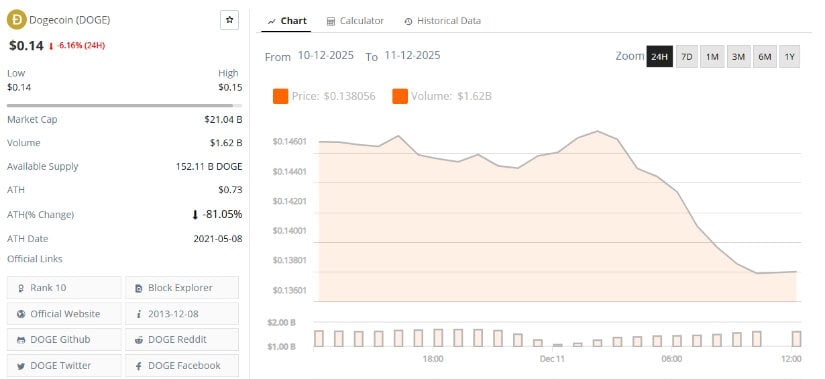This screenshot has height=379, width=825.
Task: Select the 1M zoom range
Action: click(x=712, y=57)
